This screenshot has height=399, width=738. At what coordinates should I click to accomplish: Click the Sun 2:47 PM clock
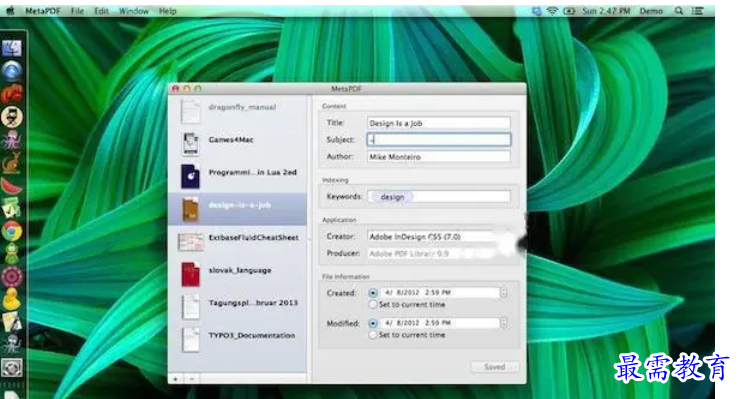(x=606, y=11)
